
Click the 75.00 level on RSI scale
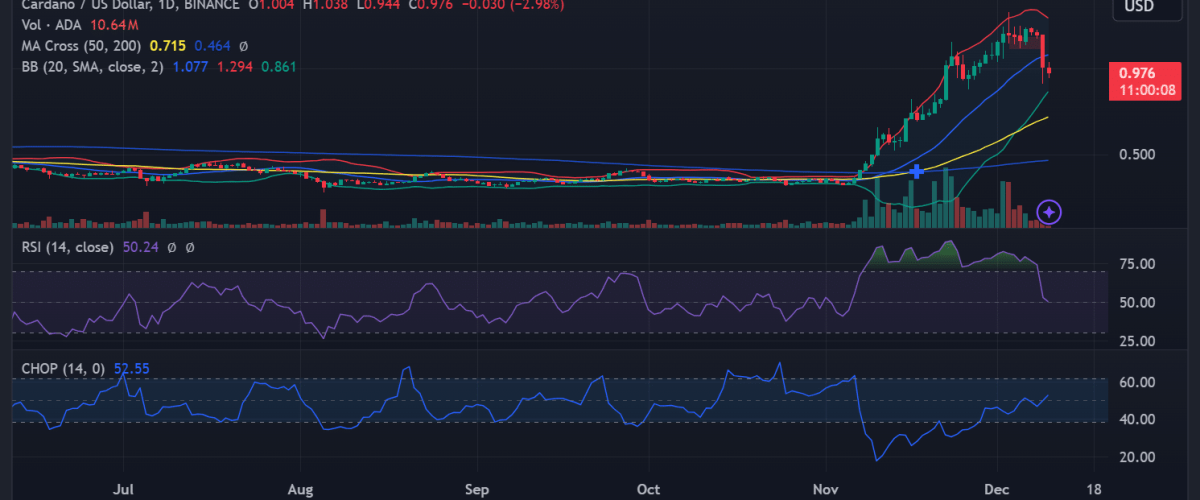(1137, 264)
